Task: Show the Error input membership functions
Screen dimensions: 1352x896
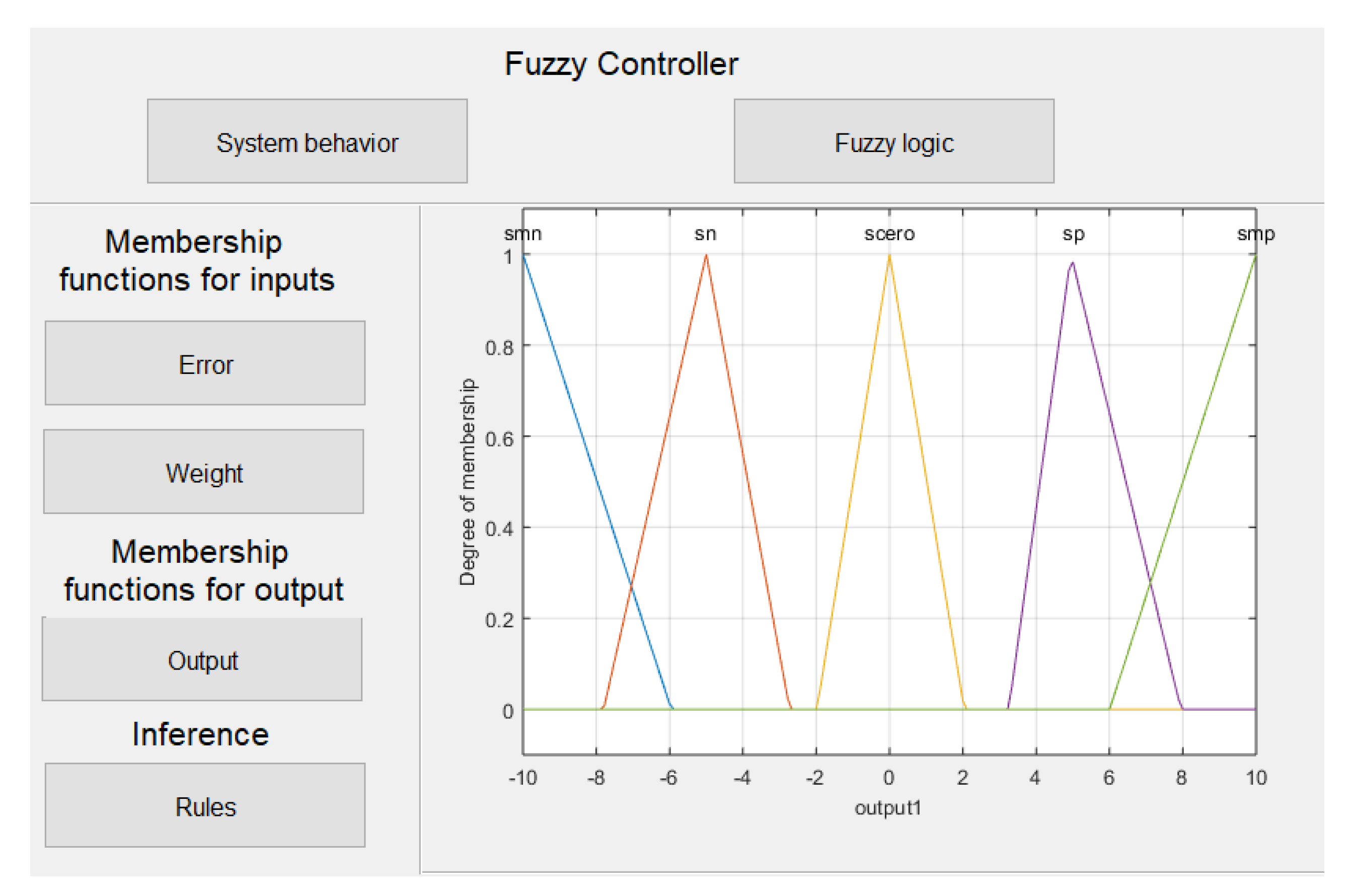Action: pos(204,363)
